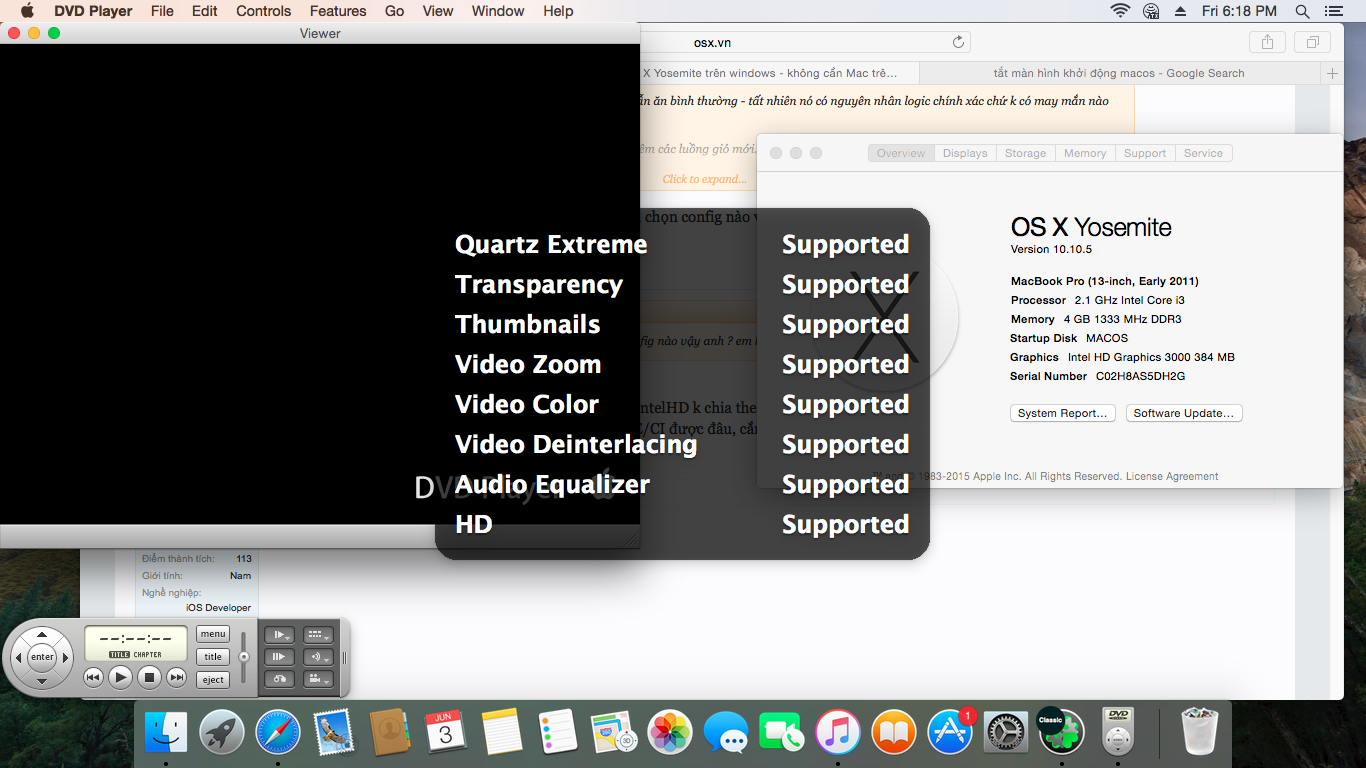The height and width of the screenshot is (768, 1366).
Task: Click the controller's up arrow
Action: coord(42,635)
